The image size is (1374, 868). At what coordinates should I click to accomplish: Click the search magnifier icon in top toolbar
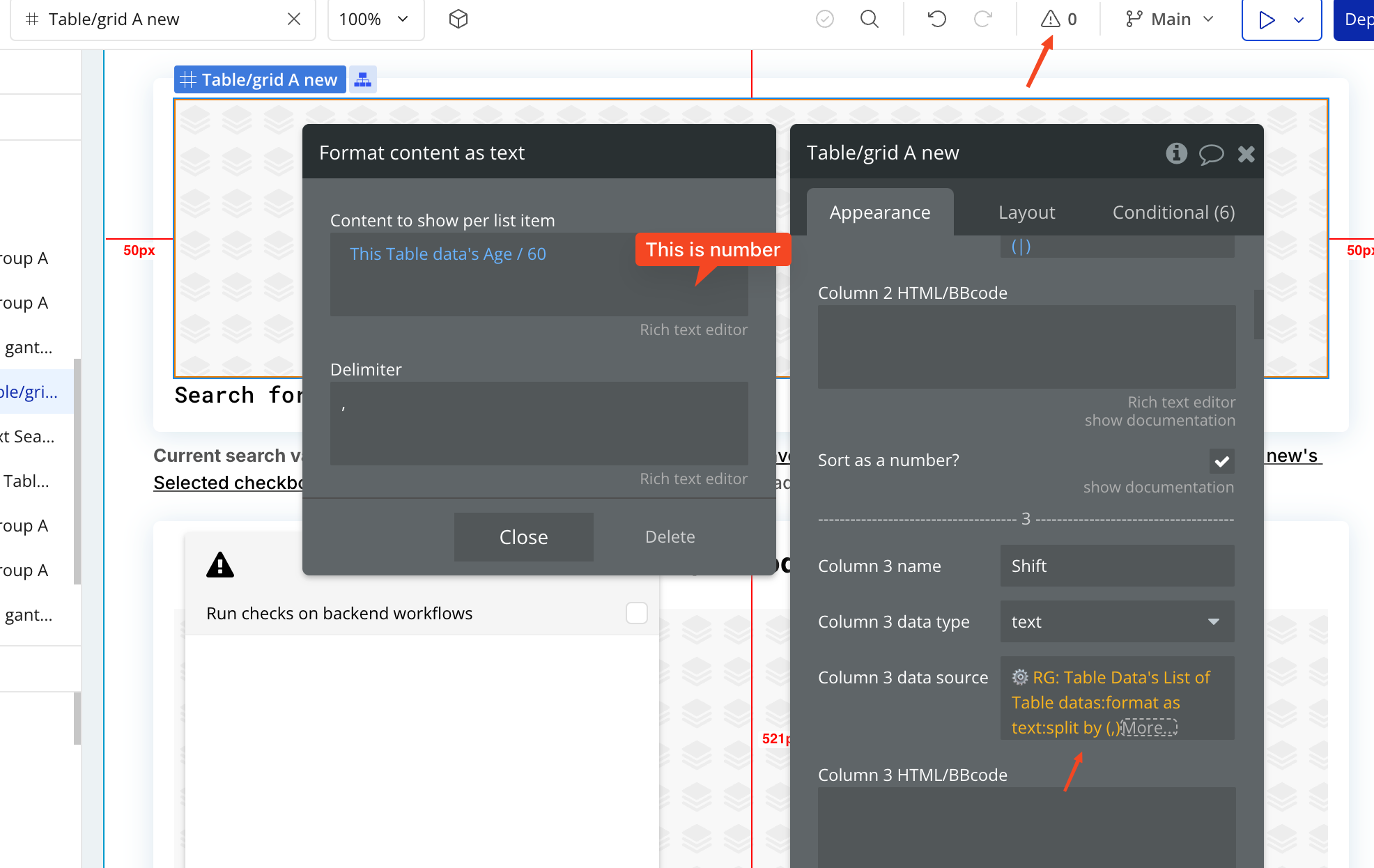tap(869, 19)
